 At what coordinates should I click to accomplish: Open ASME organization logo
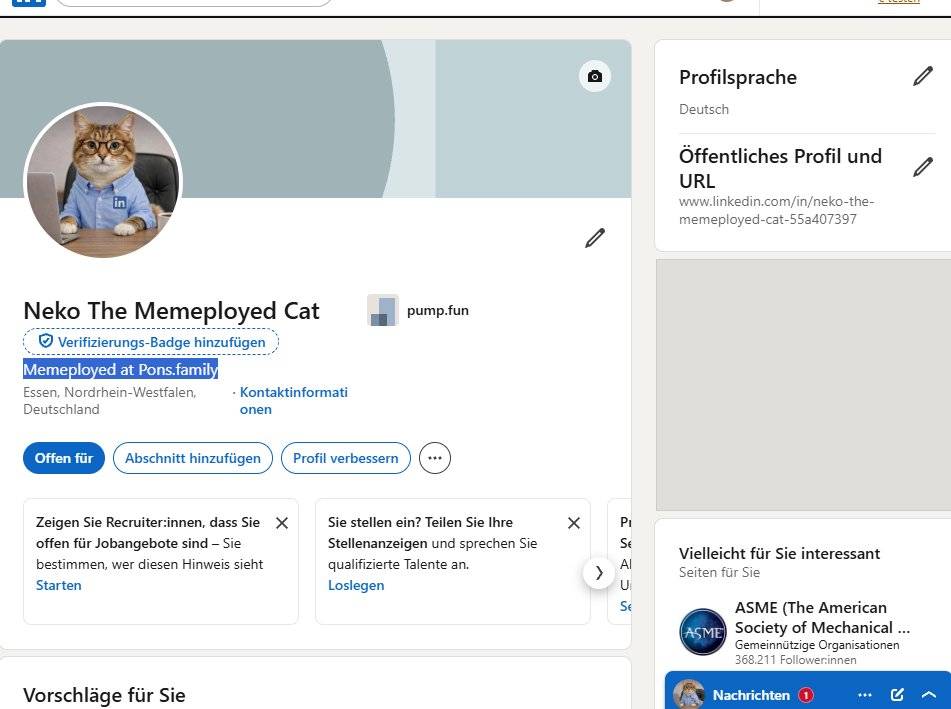click(702, 632)
